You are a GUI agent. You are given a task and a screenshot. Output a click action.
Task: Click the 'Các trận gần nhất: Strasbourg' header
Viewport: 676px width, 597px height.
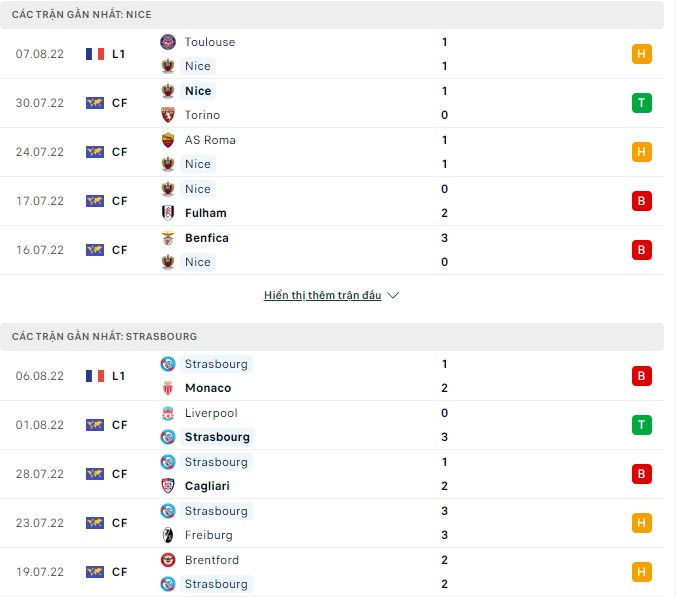coord(104,337)
